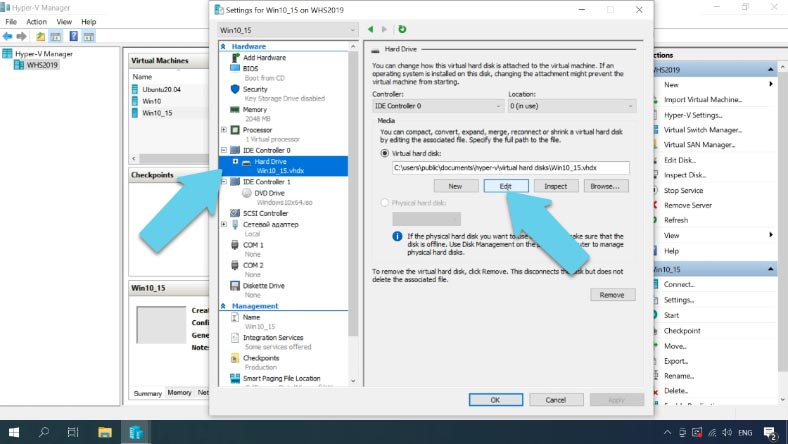The width and height of the screenshot is (788, 444).
Task: Open notification center on taskbar
Action: pyautogui.click(x=770, y=432)
